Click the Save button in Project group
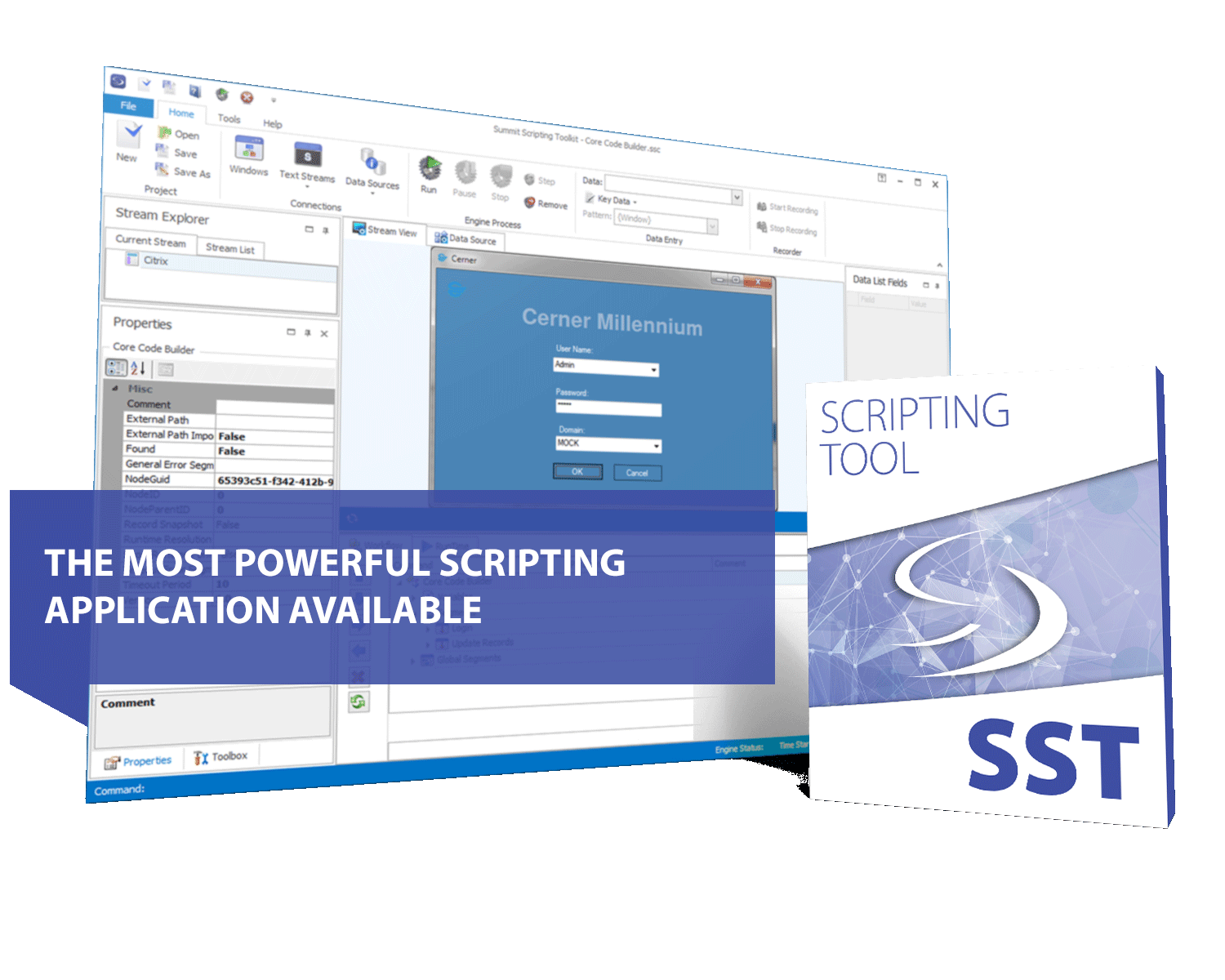Image resolution: width=1225 pixels, height=980 pixels. (176, 152)
